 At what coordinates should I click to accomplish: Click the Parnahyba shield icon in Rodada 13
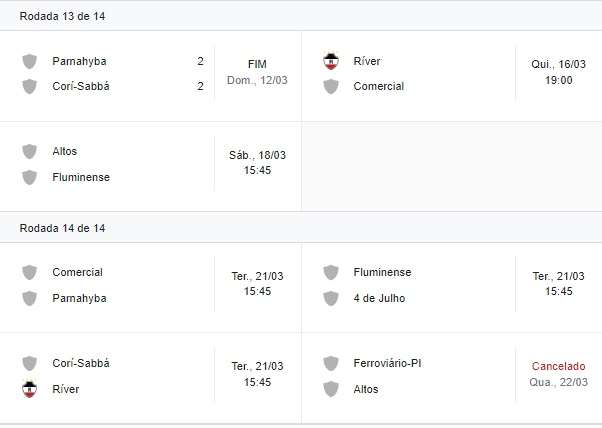30,61
